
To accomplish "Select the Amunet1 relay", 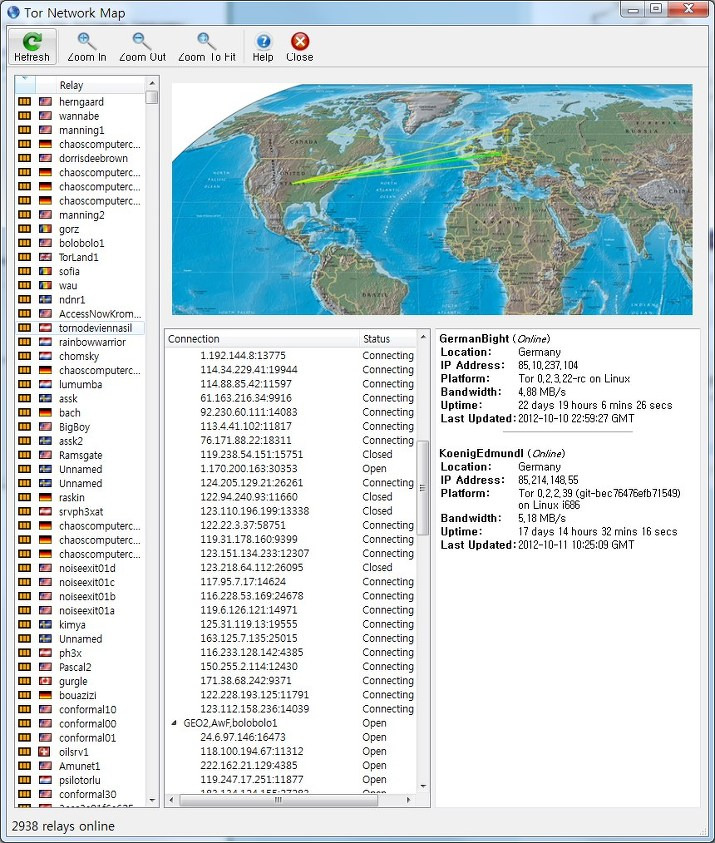I will point(80,766).
